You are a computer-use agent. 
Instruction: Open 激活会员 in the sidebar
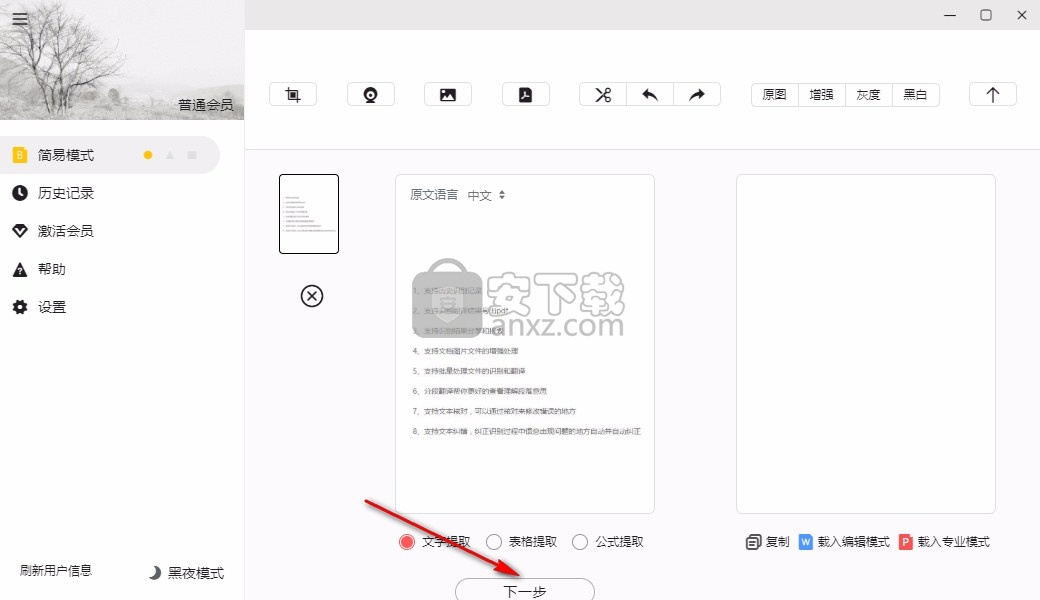coord(66,231)
